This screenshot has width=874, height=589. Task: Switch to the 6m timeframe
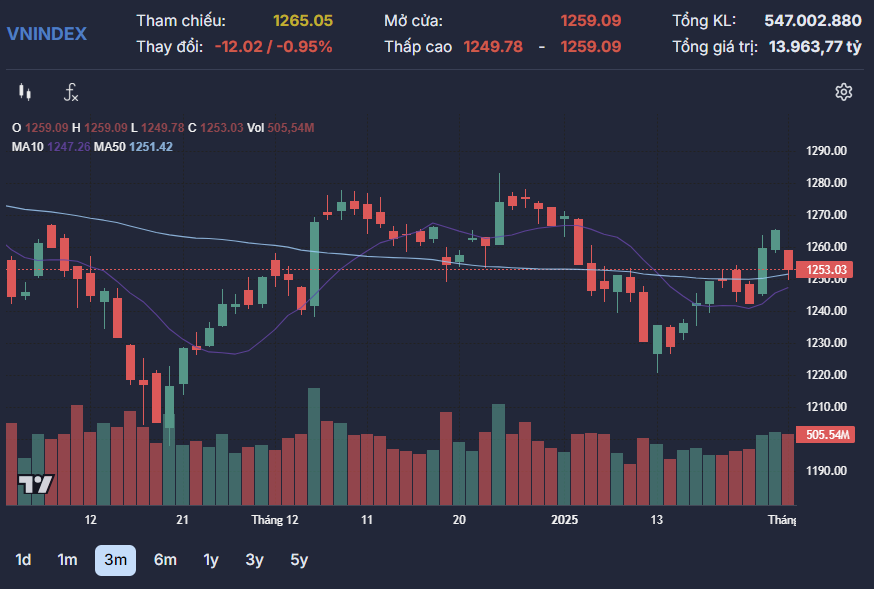(165, 560)
